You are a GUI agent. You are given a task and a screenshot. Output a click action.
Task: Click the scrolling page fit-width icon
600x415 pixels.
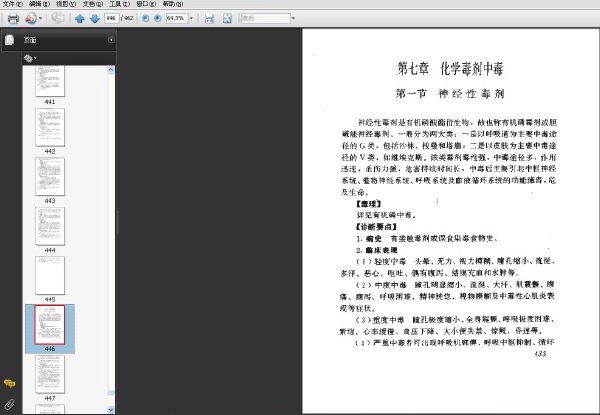209,18
